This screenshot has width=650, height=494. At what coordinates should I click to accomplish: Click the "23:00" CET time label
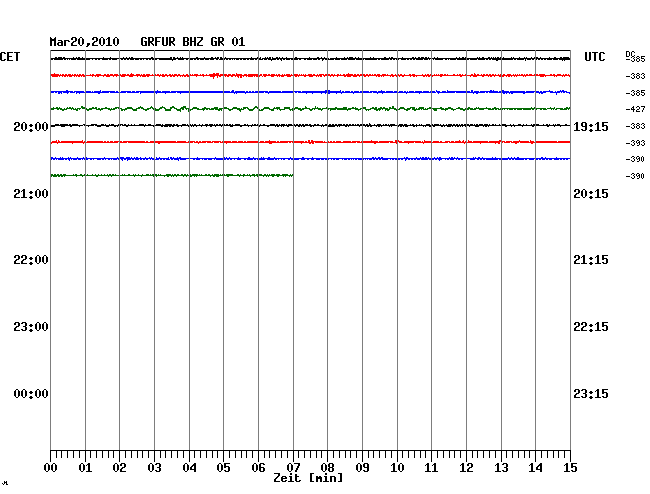click(x=31, y=327)
